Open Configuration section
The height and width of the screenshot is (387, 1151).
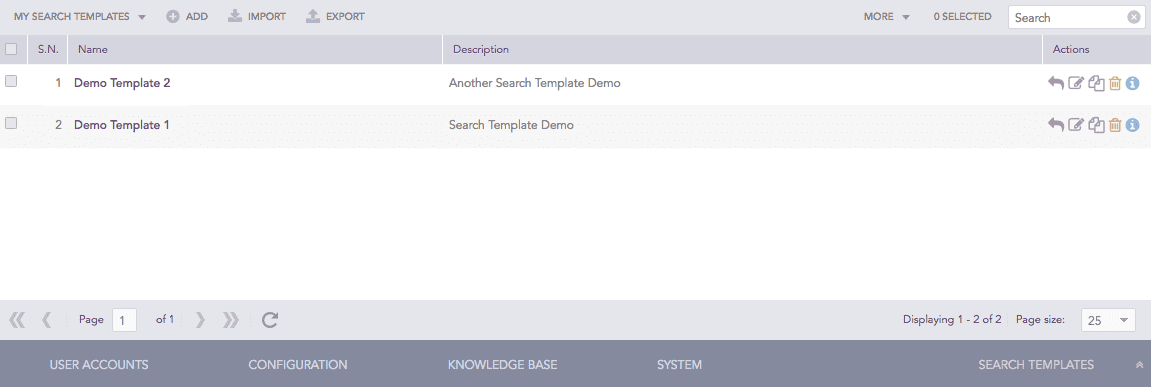click(298, 364)
